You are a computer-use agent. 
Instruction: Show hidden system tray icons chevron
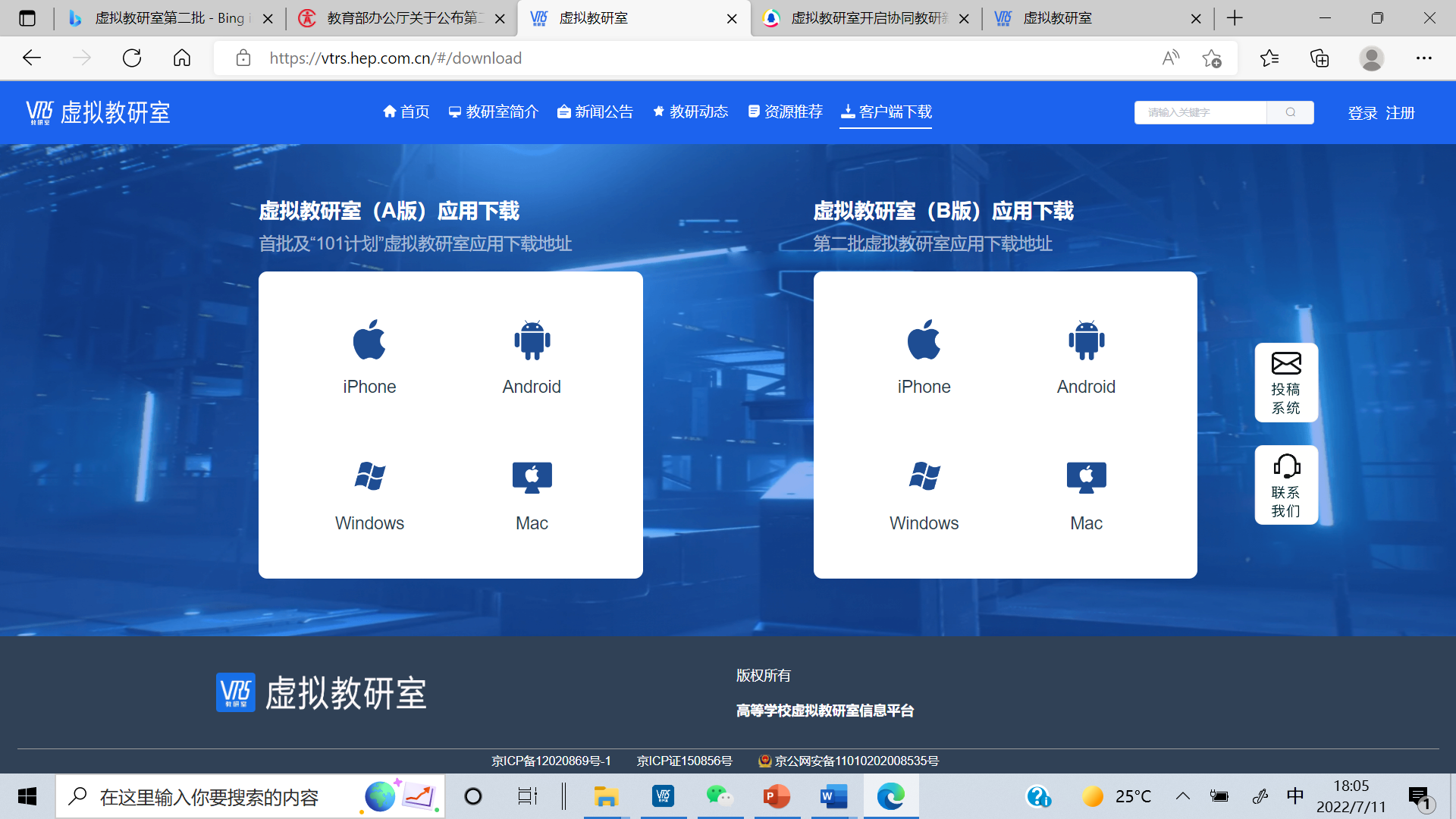click(x=1182, y=796)
